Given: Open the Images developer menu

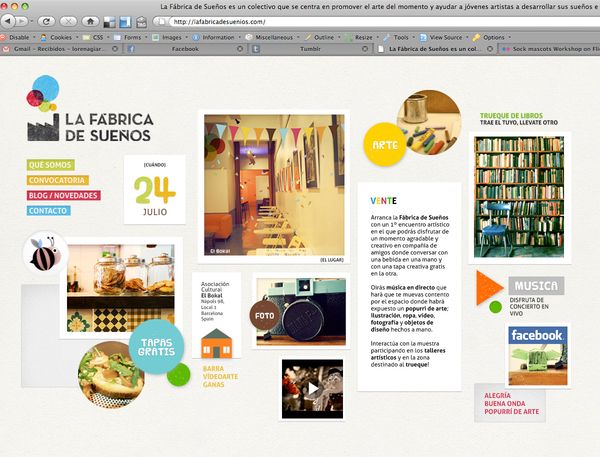Looking at the screenshot, I should pyautogui.click(x=170, y=37).
